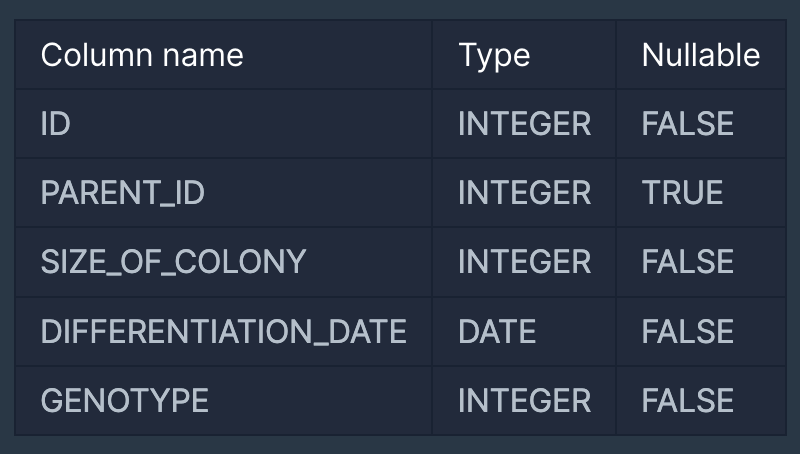Select the ID column name cell
This screenshot has height=454, width=800.
tap(56, 123)
